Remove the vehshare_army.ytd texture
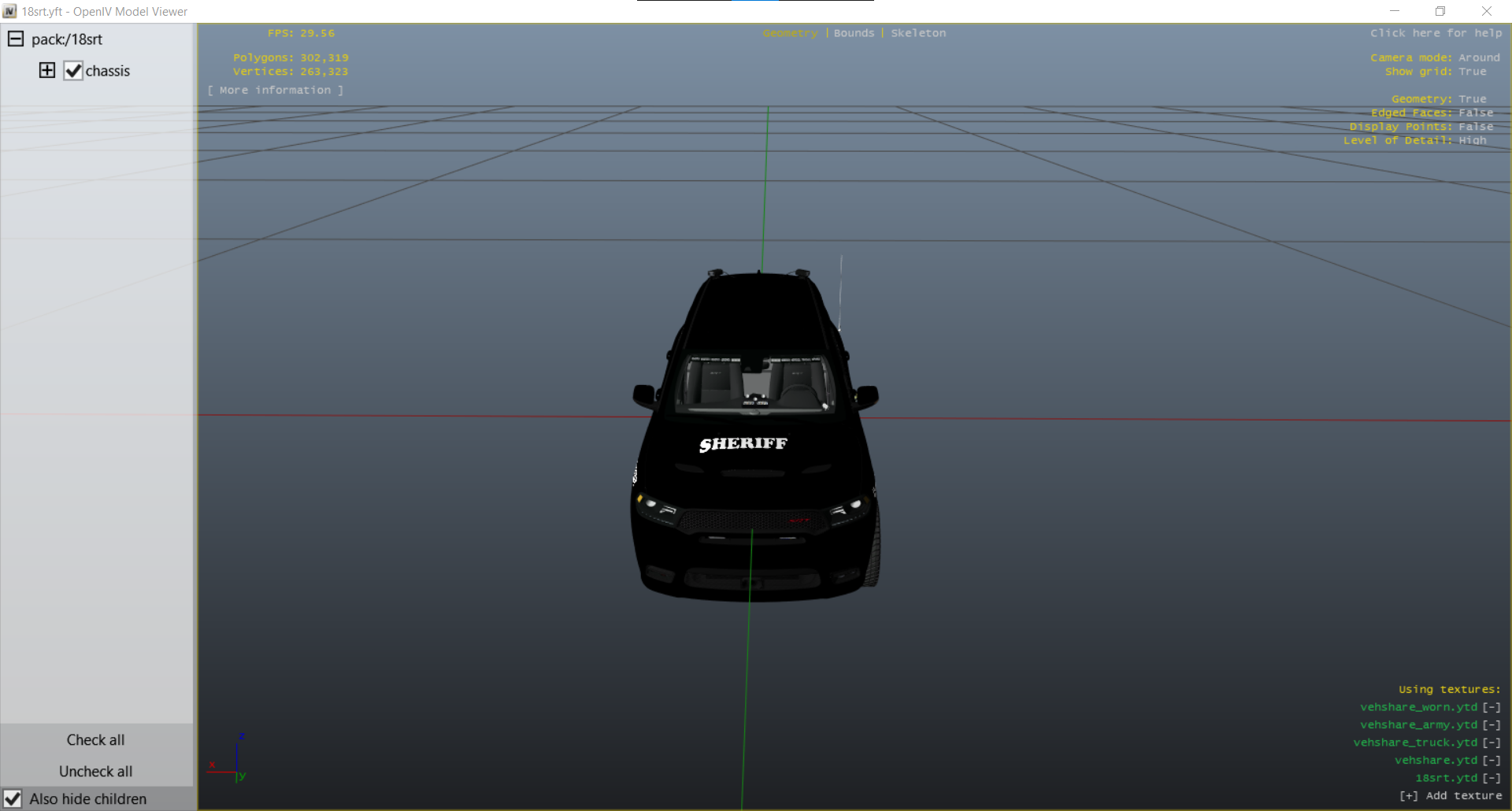 point(1492,725)
